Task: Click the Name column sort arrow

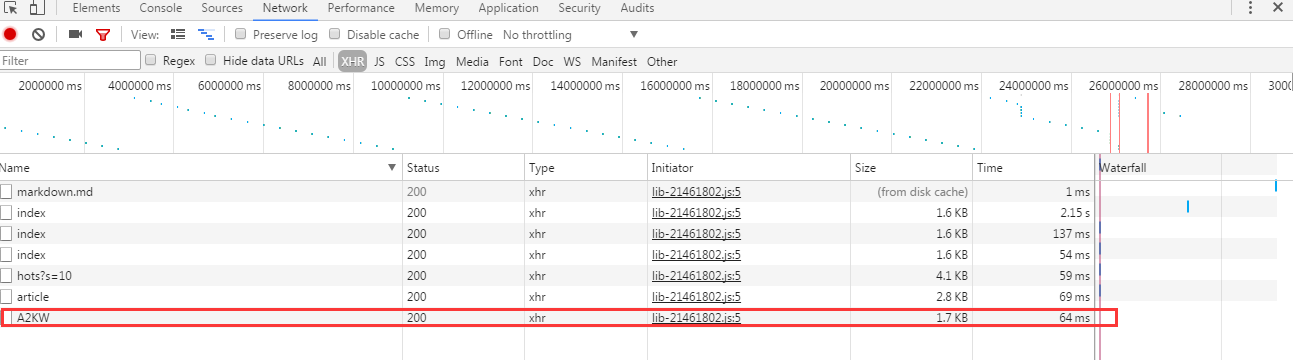Action: [x=392, y=168]
